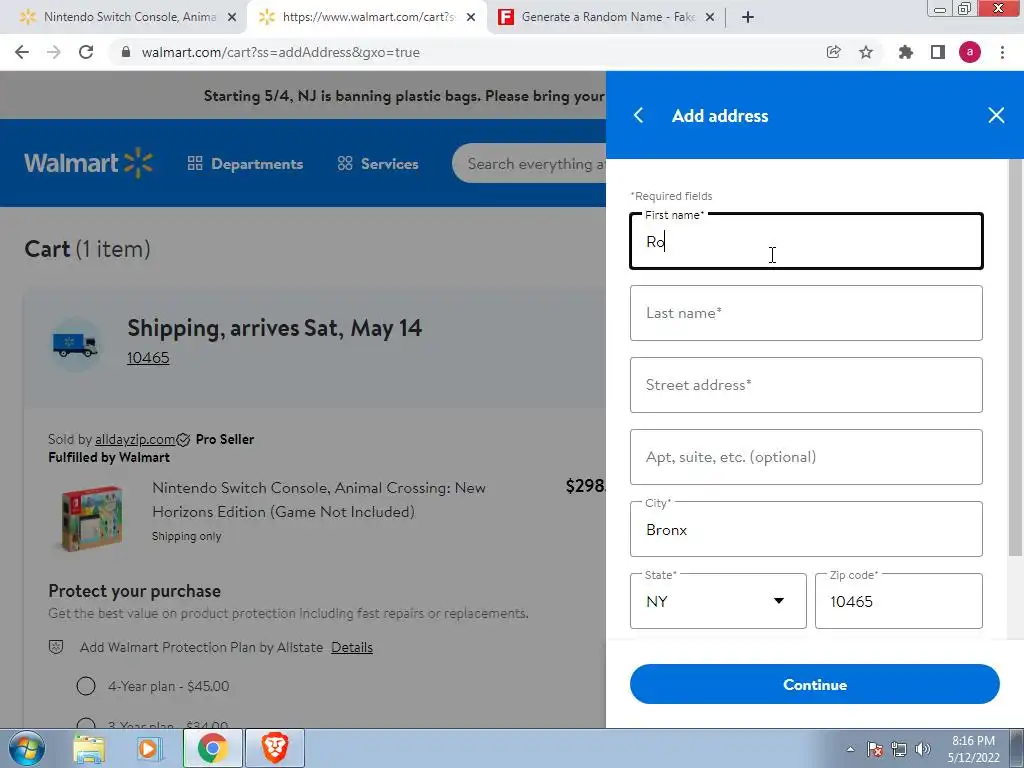Select the 4-Year plan - $45.00

[x=86, y=686]
